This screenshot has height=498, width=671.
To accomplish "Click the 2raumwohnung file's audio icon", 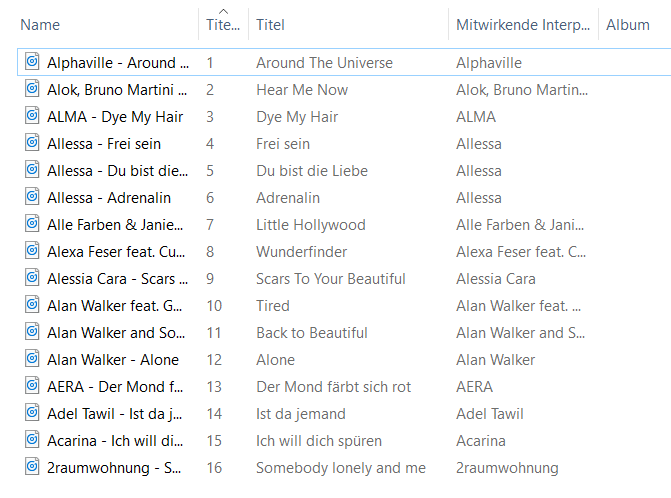I will pos(32,467).
